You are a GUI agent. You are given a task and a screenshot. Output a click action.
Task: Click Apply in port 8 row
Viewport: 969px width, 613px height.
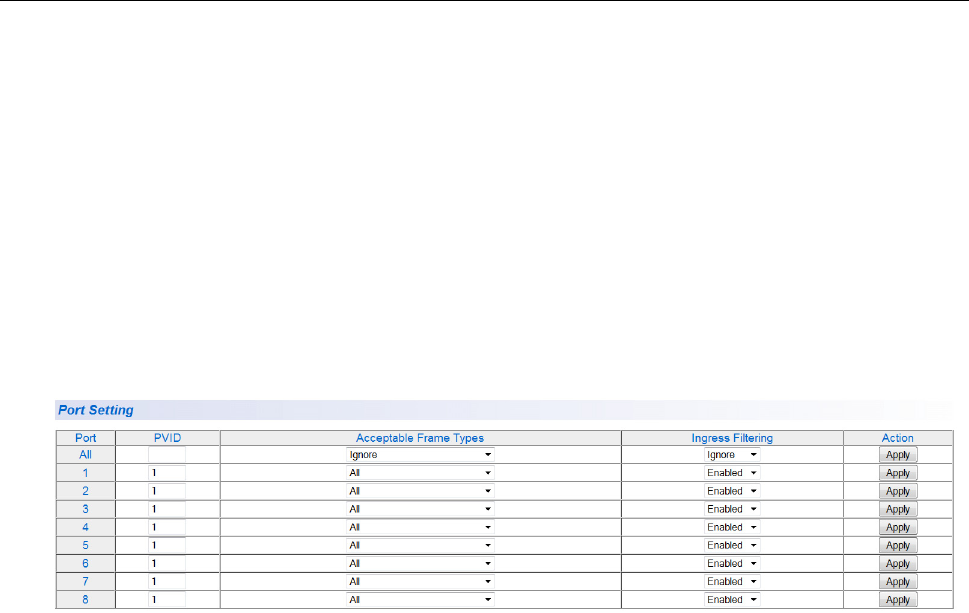click(897, 599)
